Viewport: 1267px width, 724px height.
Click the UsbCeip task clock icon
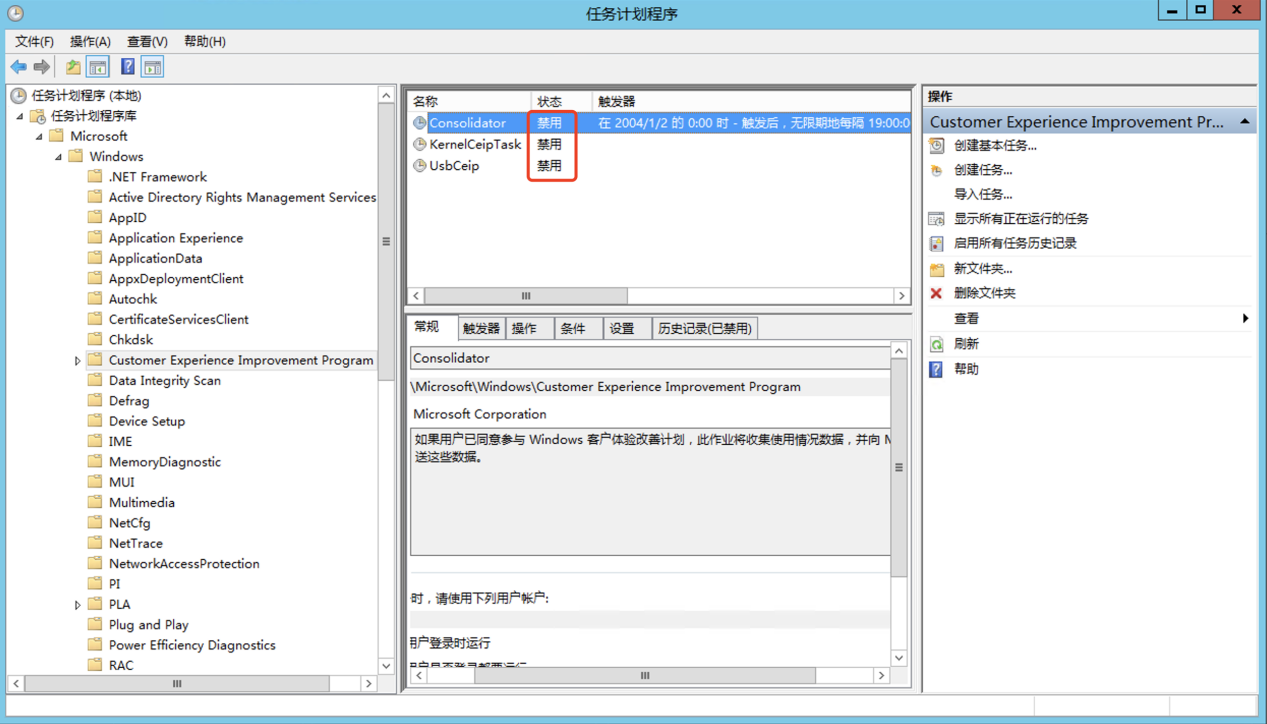(420, 165)
